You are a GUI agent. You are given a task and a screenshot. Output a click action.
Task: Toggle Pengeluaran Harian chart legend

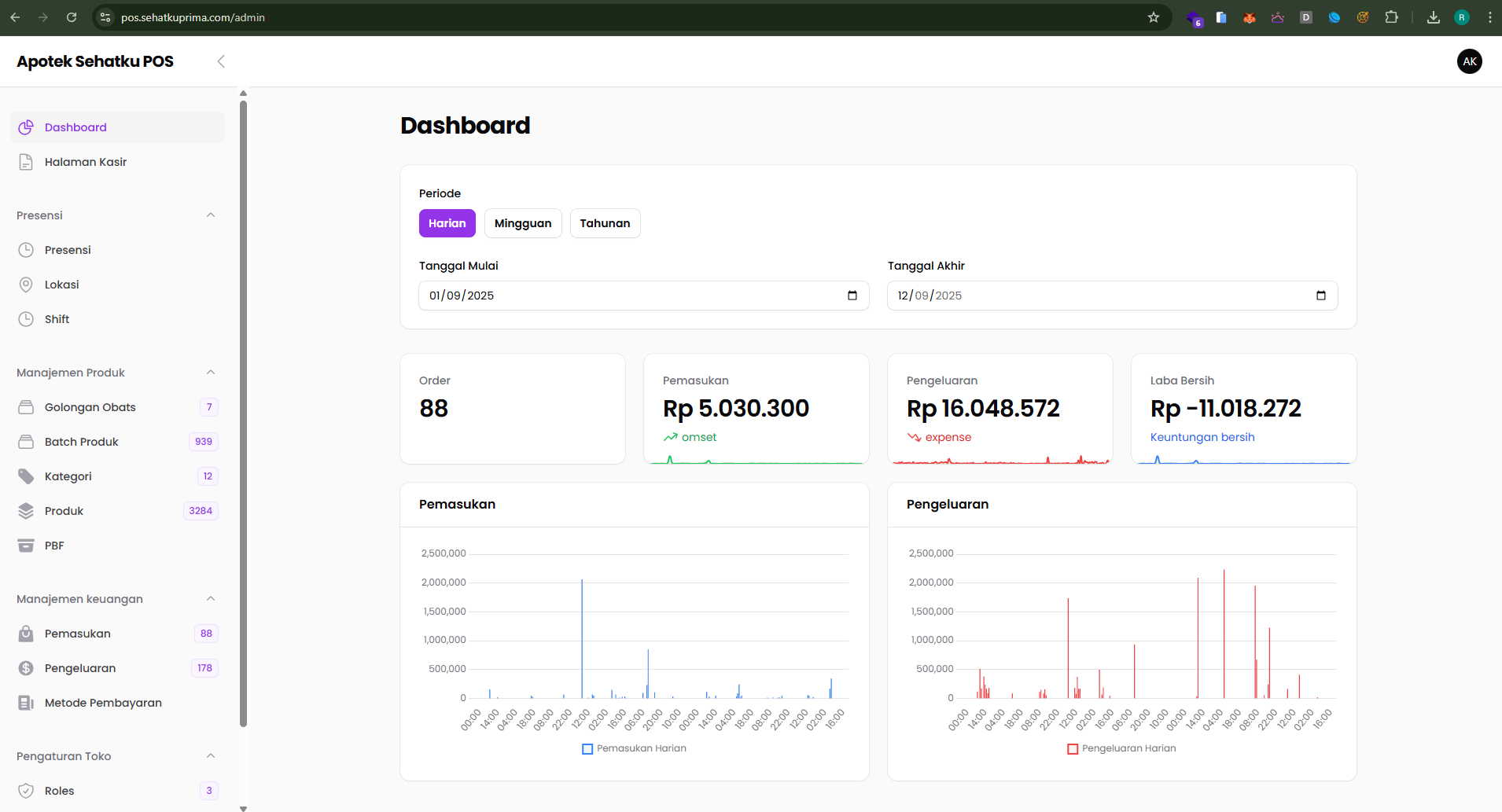click(1121, 748)
